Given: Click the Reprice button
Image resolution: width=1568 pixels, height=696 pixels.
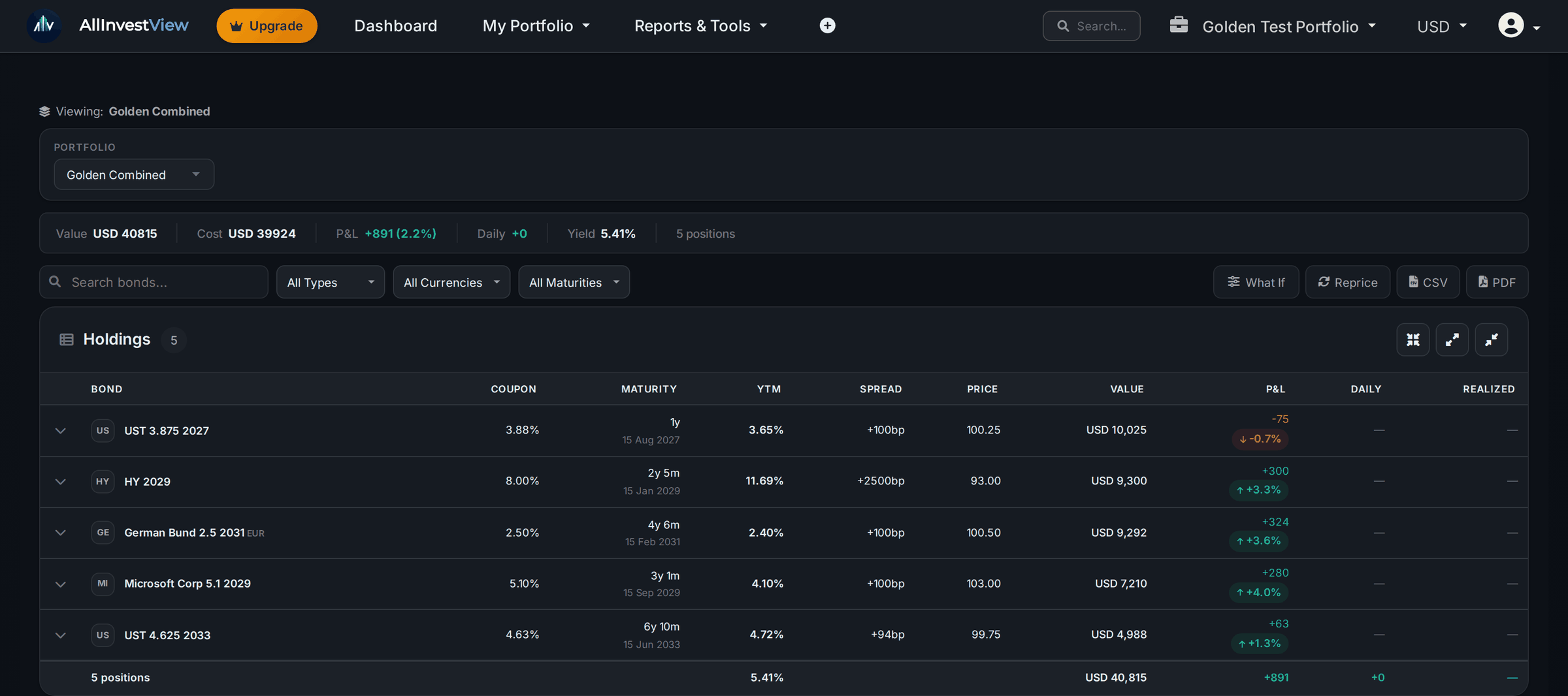Looking at the screenshot, I should (x=1347, y=282).
